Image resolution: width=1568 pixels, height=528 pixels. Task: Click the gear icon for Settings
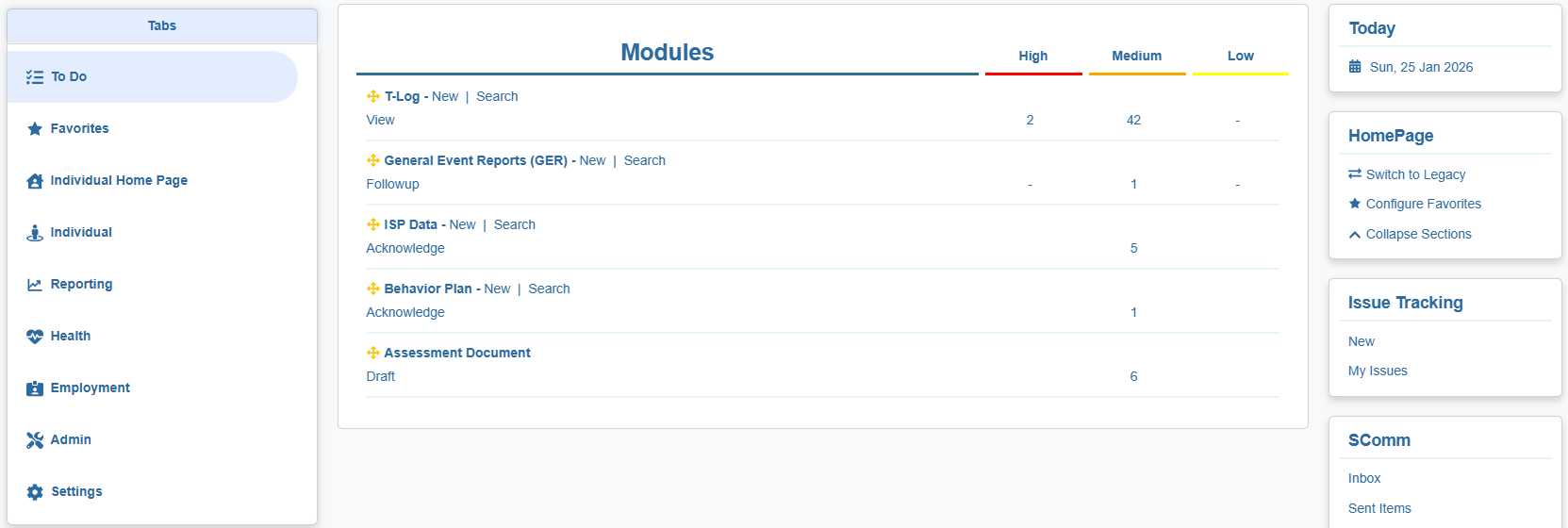pos(35,492)
